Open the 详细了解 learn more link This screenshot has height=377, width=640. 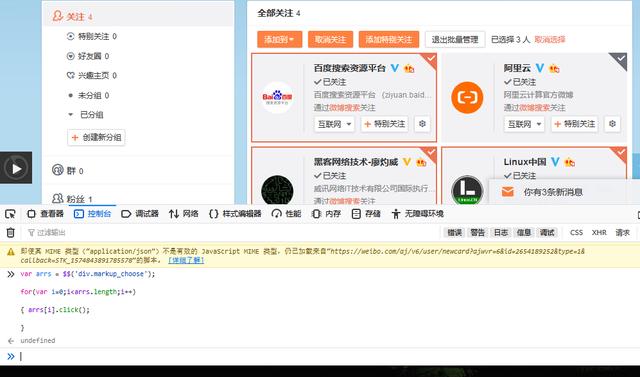(x=186, y=260)
